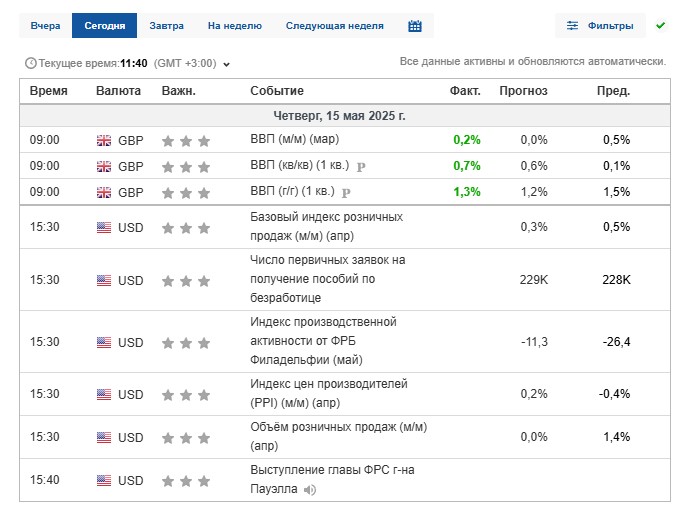This screenshot has height=515, width=679.
Task: Expand the GMT +3:00 timezone dropdown
Action: (226, 65)
